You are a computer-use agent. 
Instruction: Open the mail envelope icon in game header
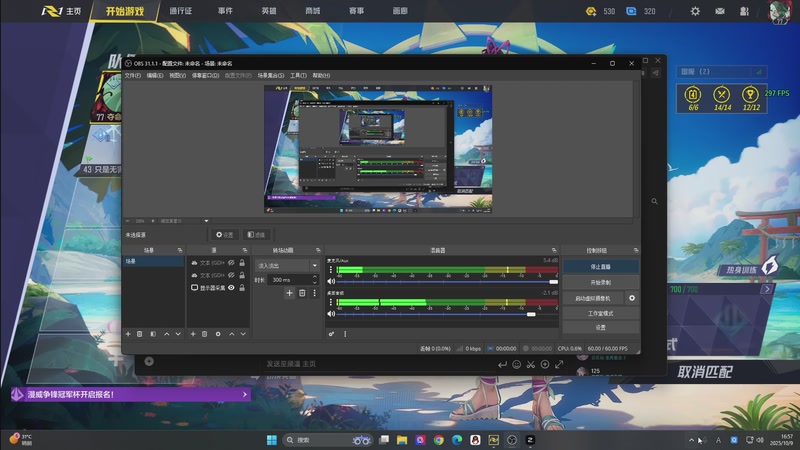point(720,11)
